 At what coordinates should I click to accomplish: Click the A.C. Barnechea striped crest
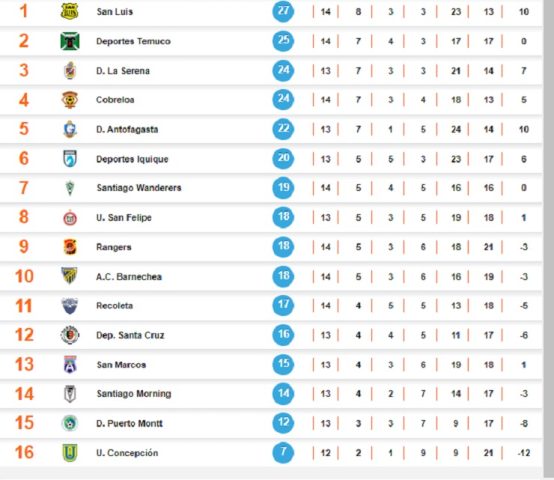pyautogui.click(x=70, y=276)
